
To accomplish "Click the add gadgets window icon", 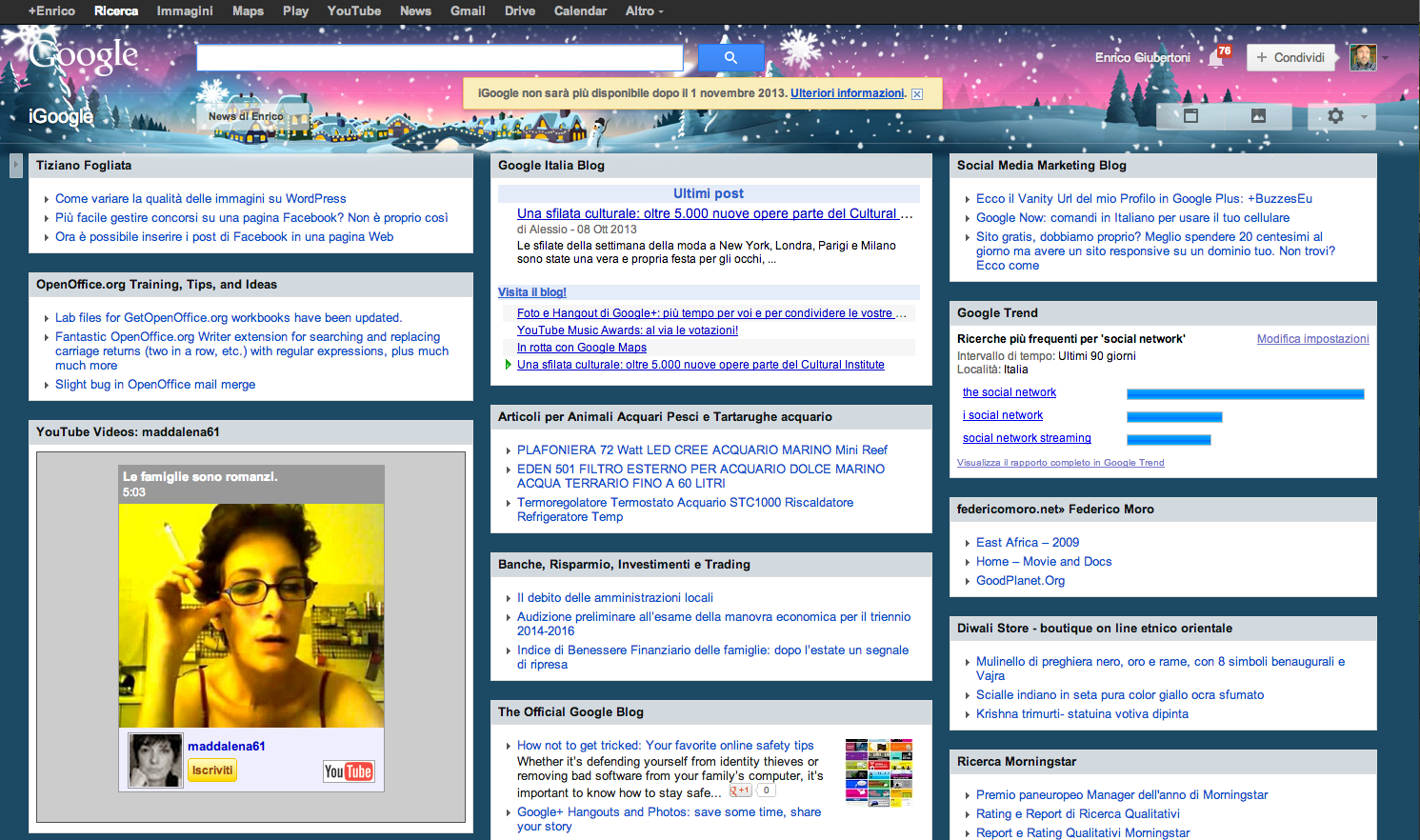I will (x=1190, y=116).
